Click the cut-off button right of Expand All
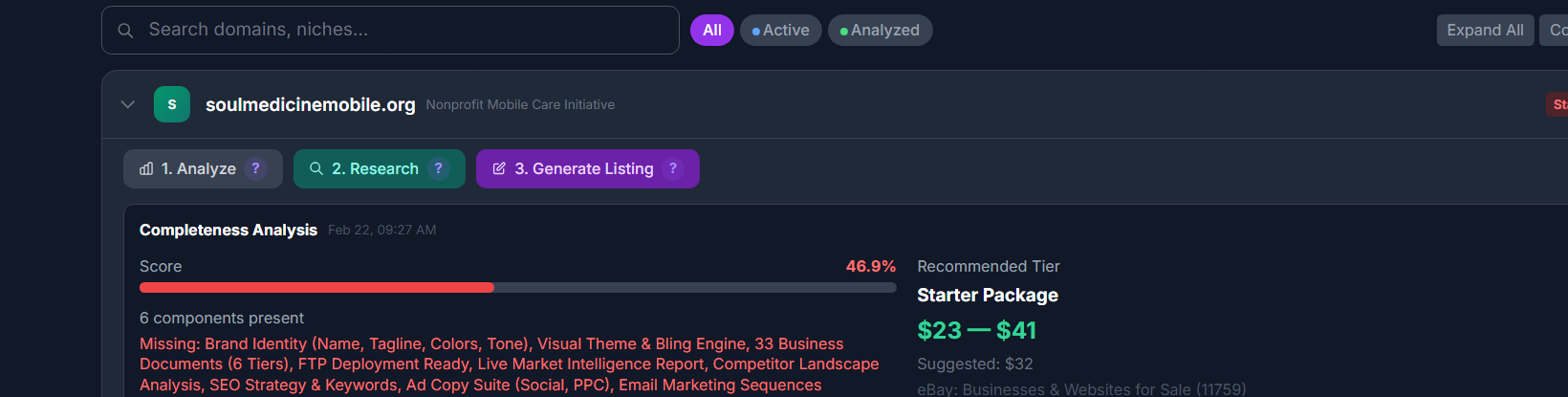1568x397 pixels. (x=1557, y=31)
